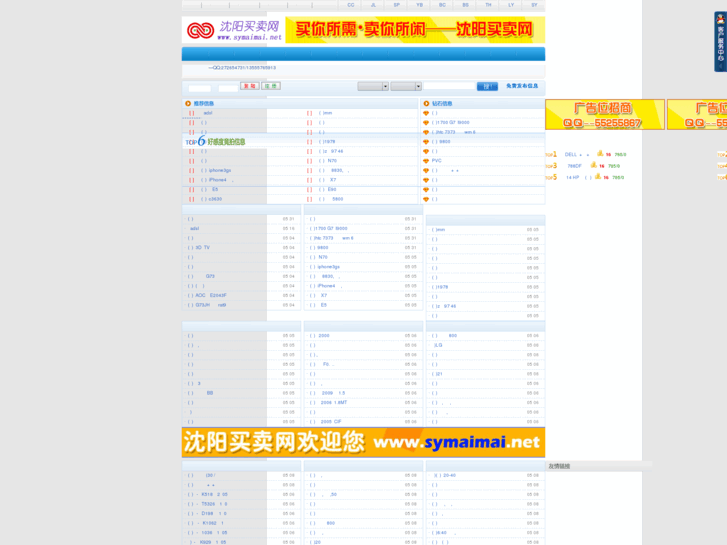
Task: Click the search keyword input box
Action: (449, 86)
